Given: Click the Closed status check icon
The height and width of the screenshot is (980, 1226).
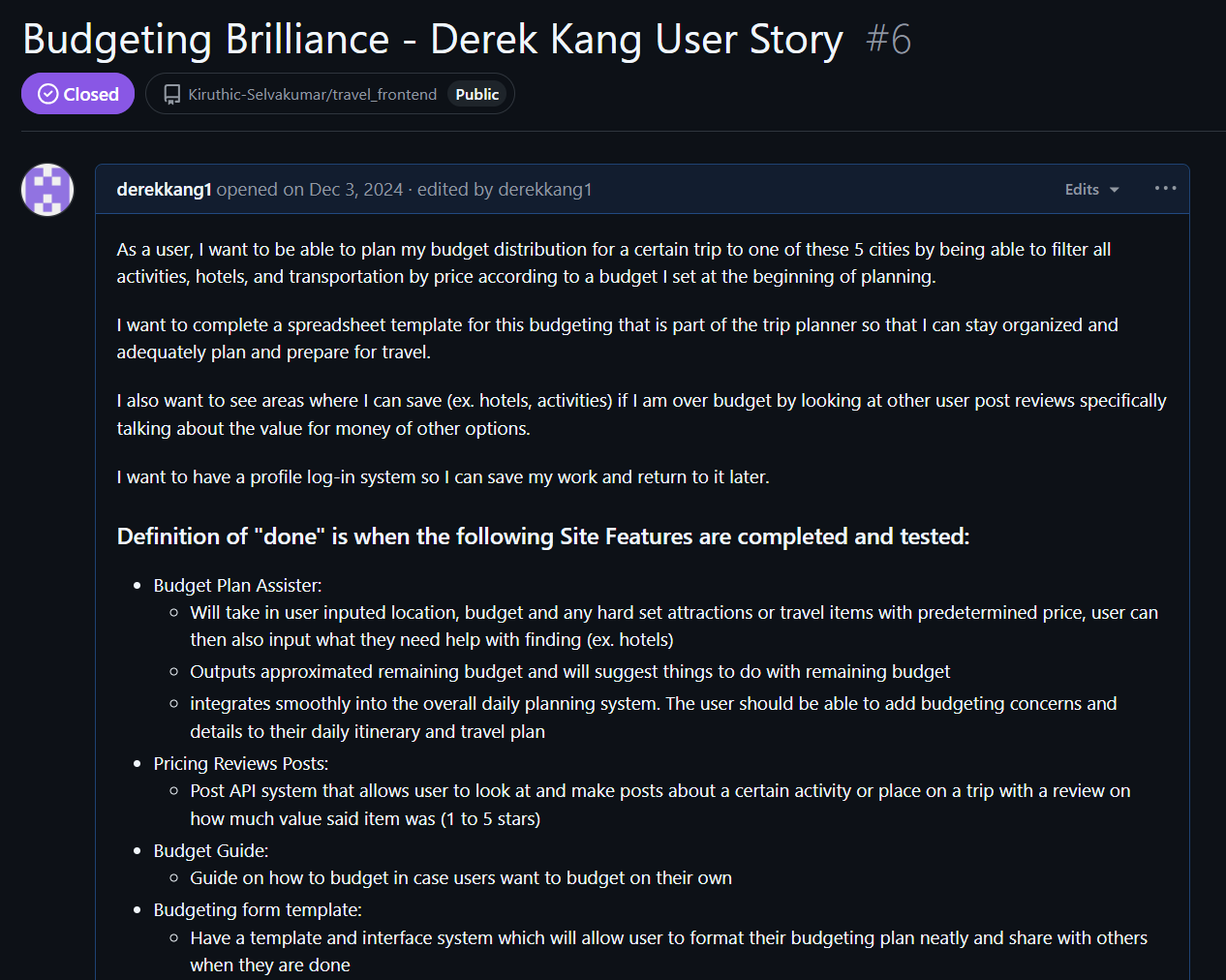Looking at the screenshot, I should point(47,94).
